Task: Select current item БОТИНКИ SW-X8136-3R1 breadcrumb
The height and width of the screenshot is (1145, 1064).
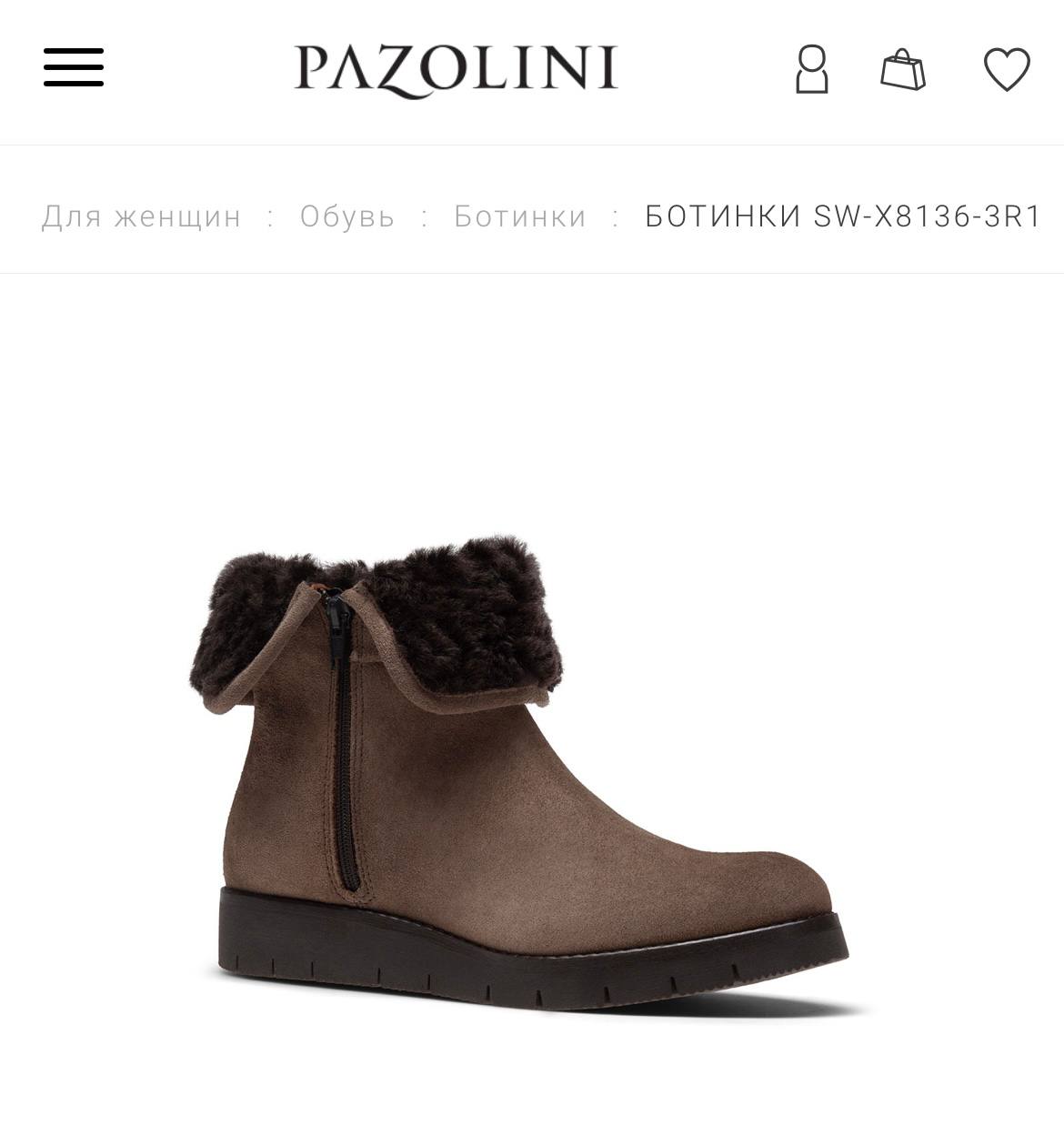Action: (x=843, y=216)
